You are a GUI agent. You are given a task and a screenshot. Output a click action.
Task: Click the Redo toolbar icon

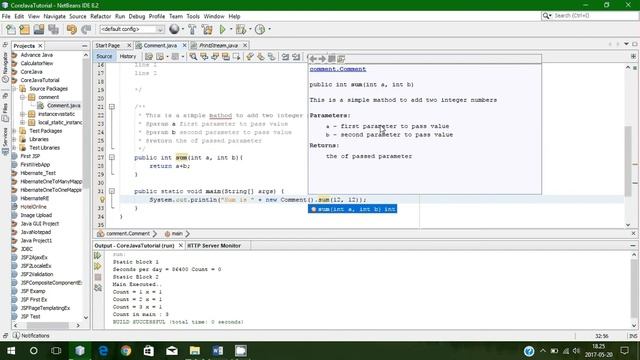pos(86,29)
